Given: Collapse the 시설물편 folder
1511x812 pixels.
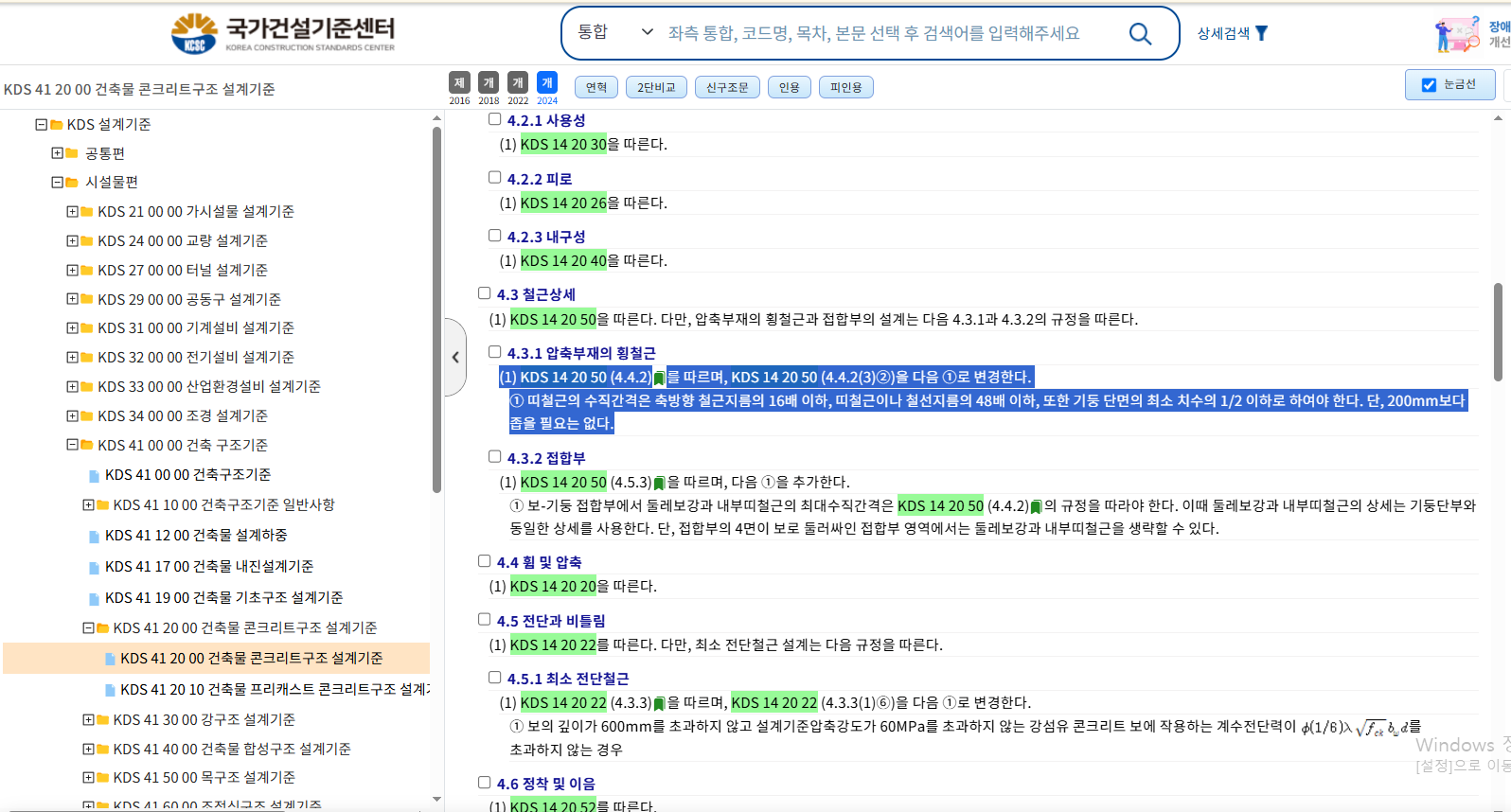Looking at the screenshot, I should [58, 183].
